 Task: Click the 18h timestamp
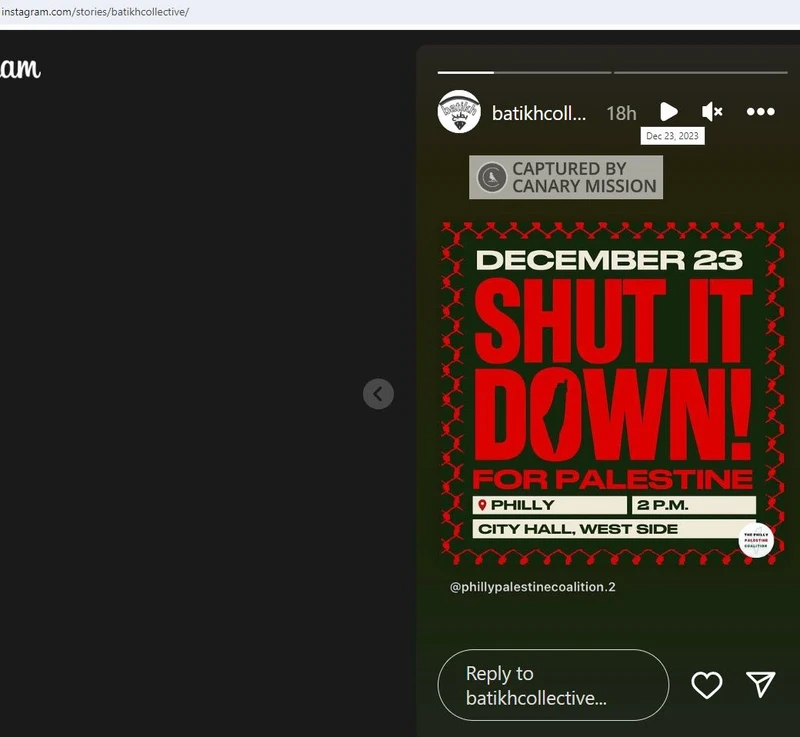point(621,113)
